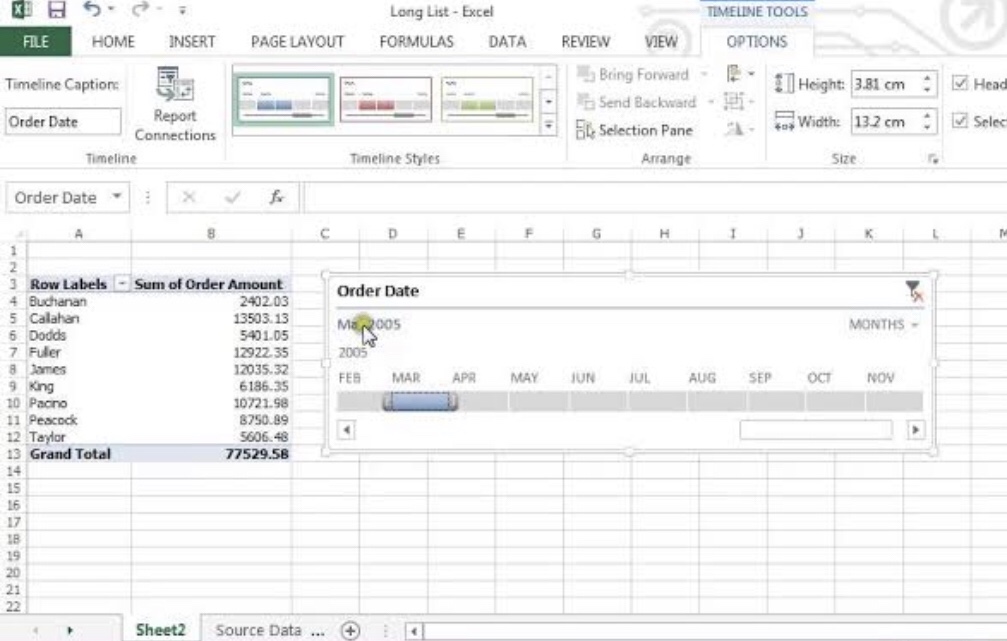Screen dimensions: 1007x641
Task: Switch to the PAGE LAYOUT ribbon tab
Action: [x=297, y=42]
